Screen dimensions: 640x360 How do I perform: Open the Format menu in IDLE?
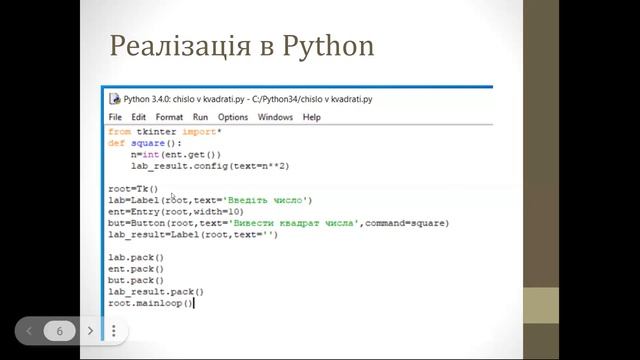tap(169, 117)
